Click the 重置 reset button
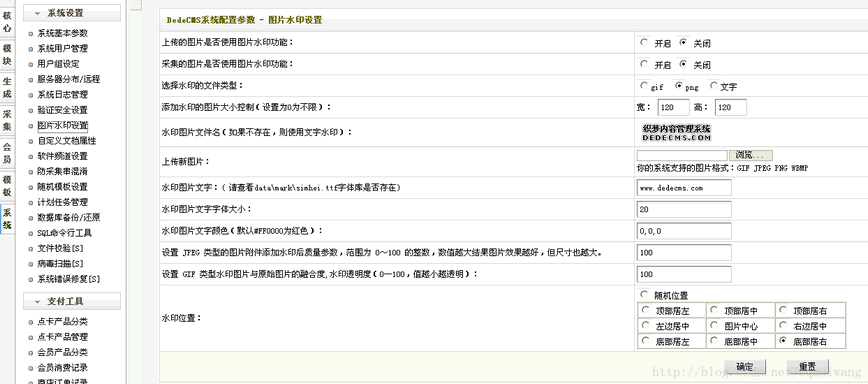The height and width of the screenshot is (384, 868). (x=808, y=366)
